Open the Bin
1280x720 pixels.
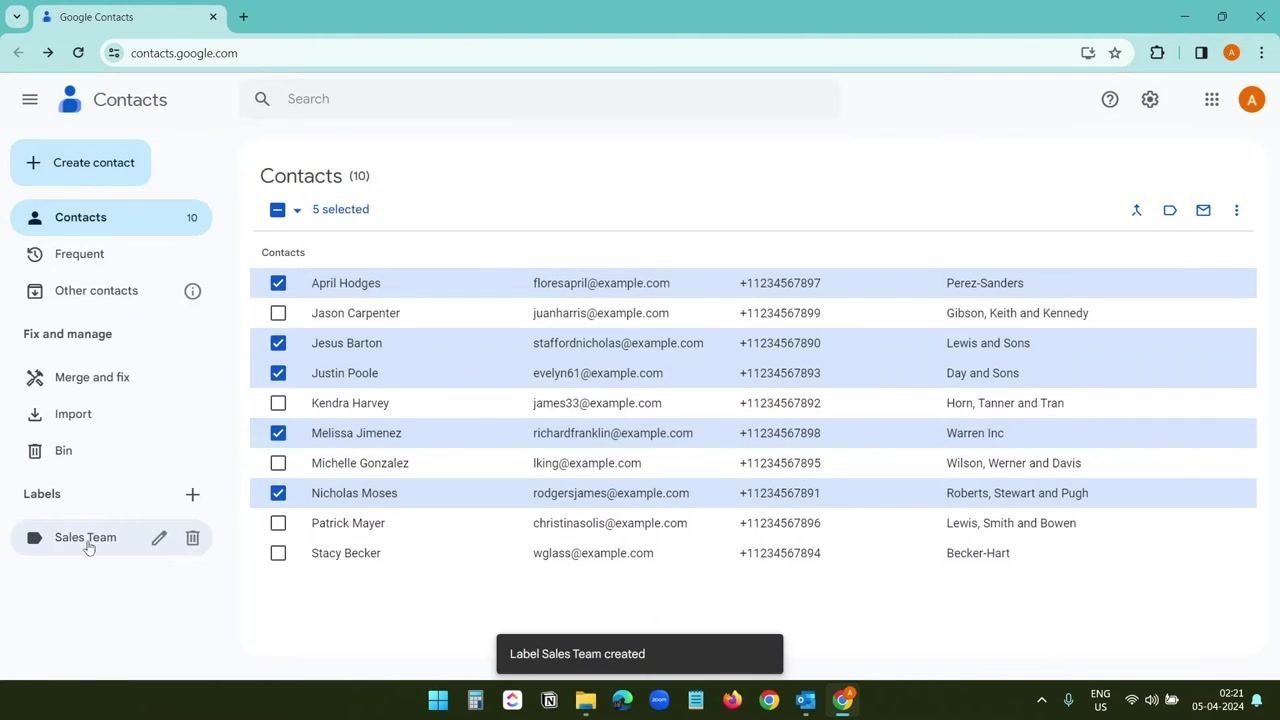[x=111, y=451]
